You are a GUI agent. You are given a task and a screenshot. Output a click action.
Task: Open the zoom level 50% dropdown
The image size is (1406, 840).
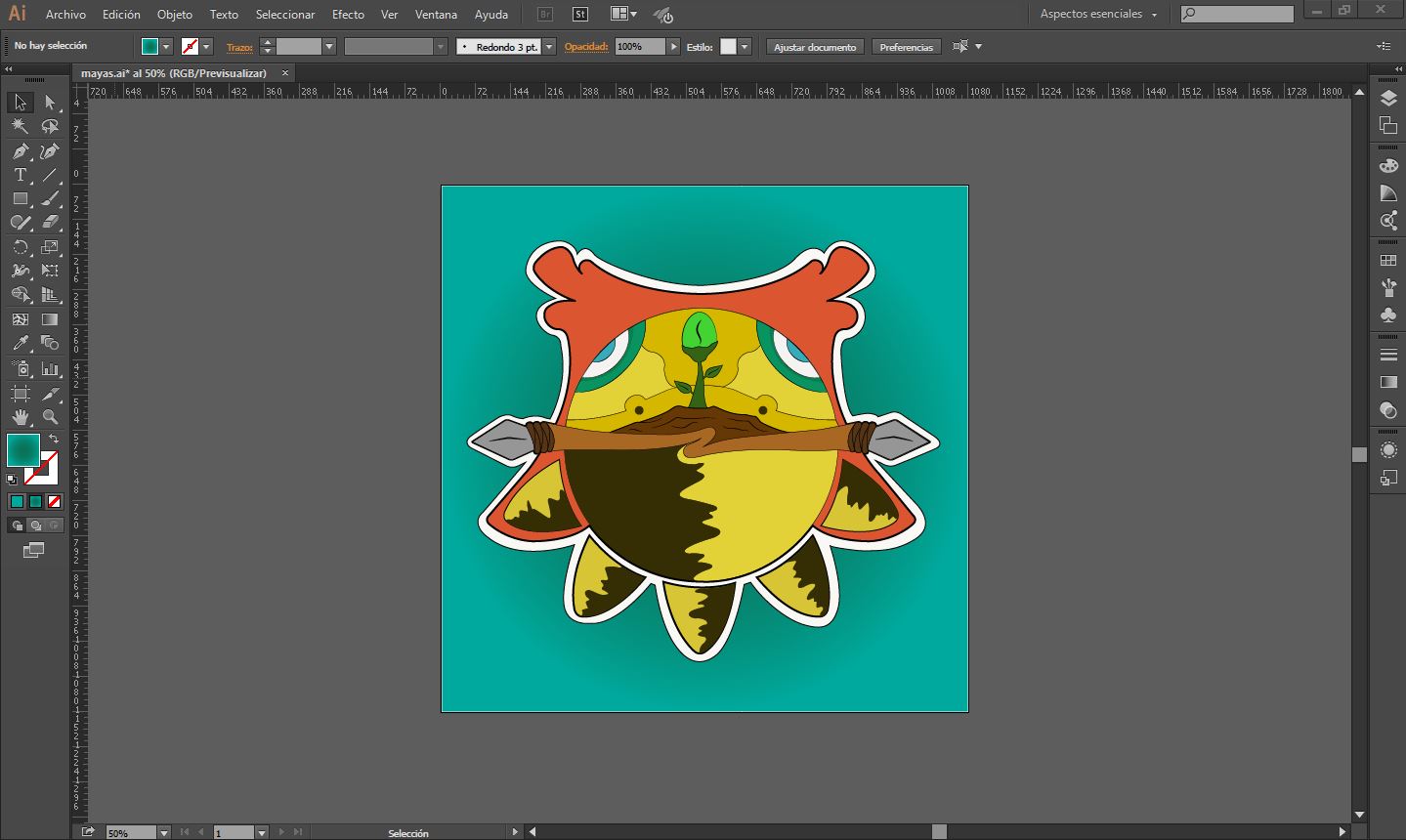pos(164,832)
